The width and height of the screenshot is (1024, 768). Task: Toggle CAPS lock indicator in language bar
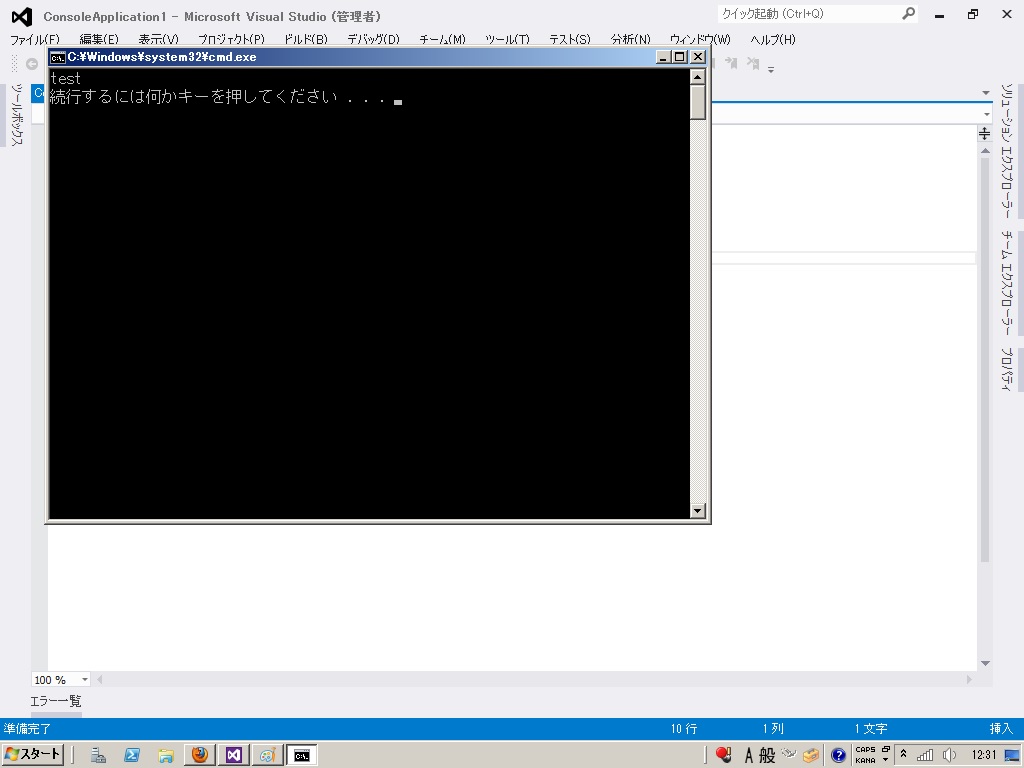coord(865,750)
